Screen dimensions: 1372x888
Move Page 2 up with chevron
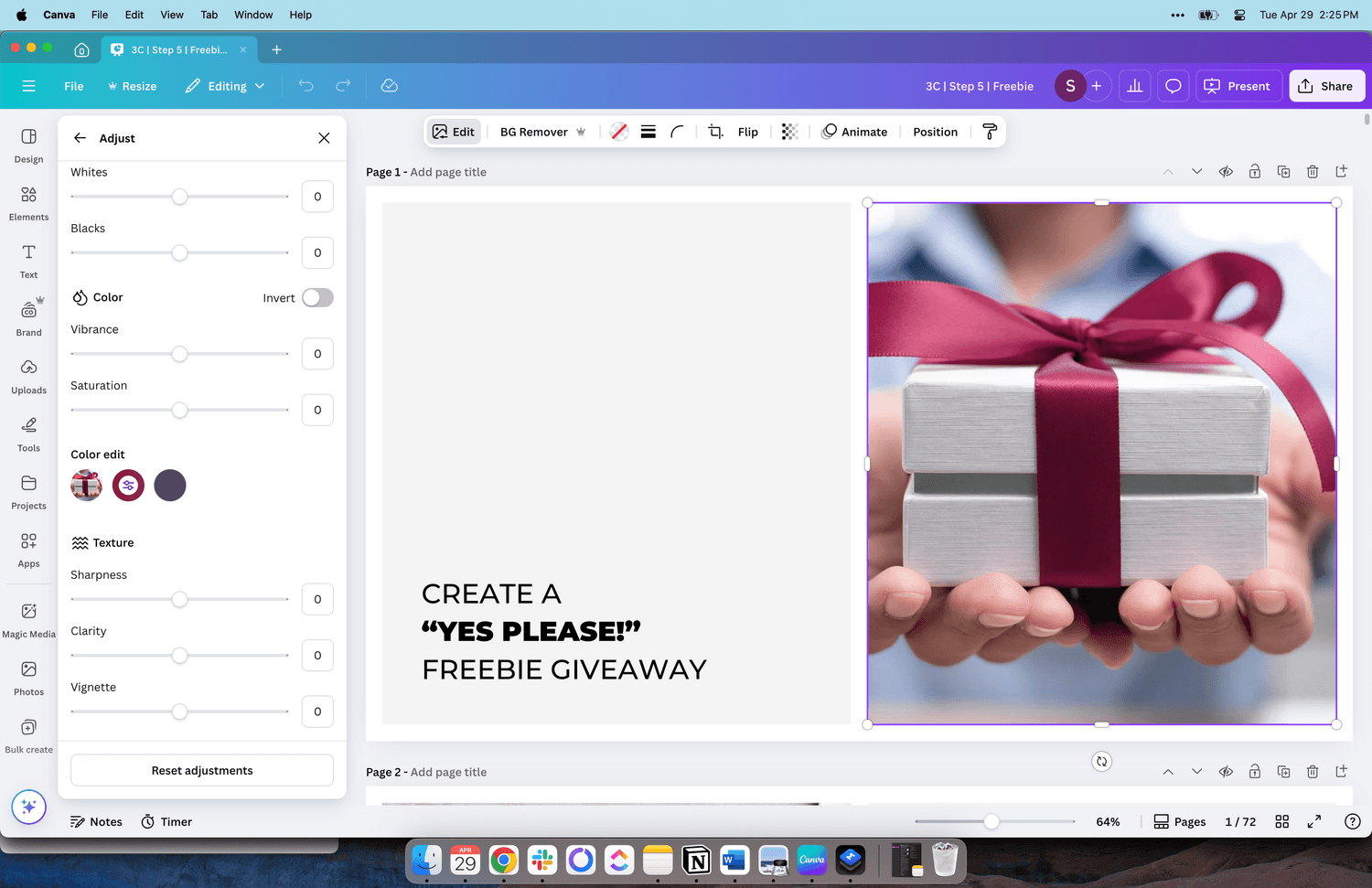[x=1168, y=772]
